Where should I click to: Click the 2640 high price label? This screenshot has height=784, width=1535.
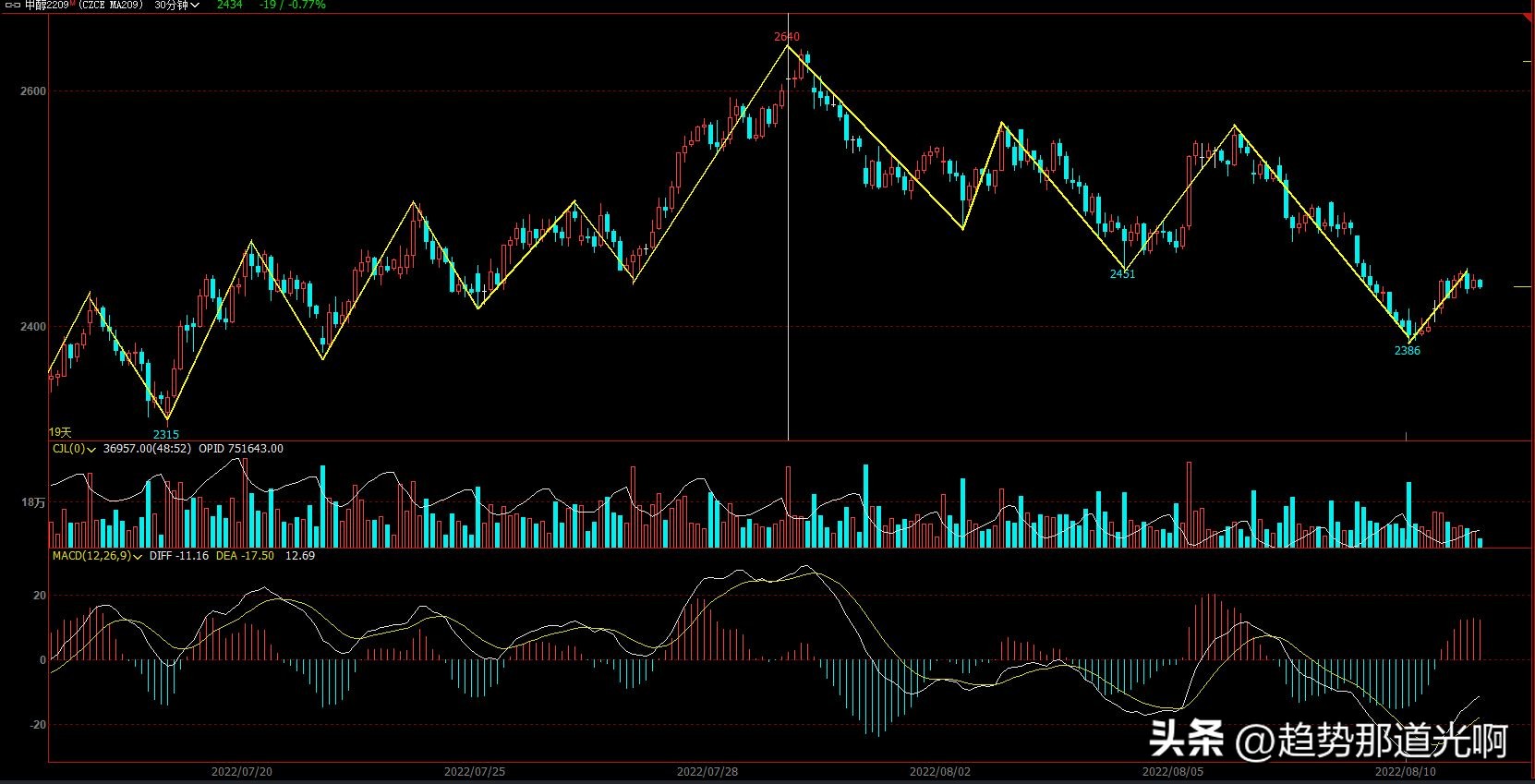(787, 37)
